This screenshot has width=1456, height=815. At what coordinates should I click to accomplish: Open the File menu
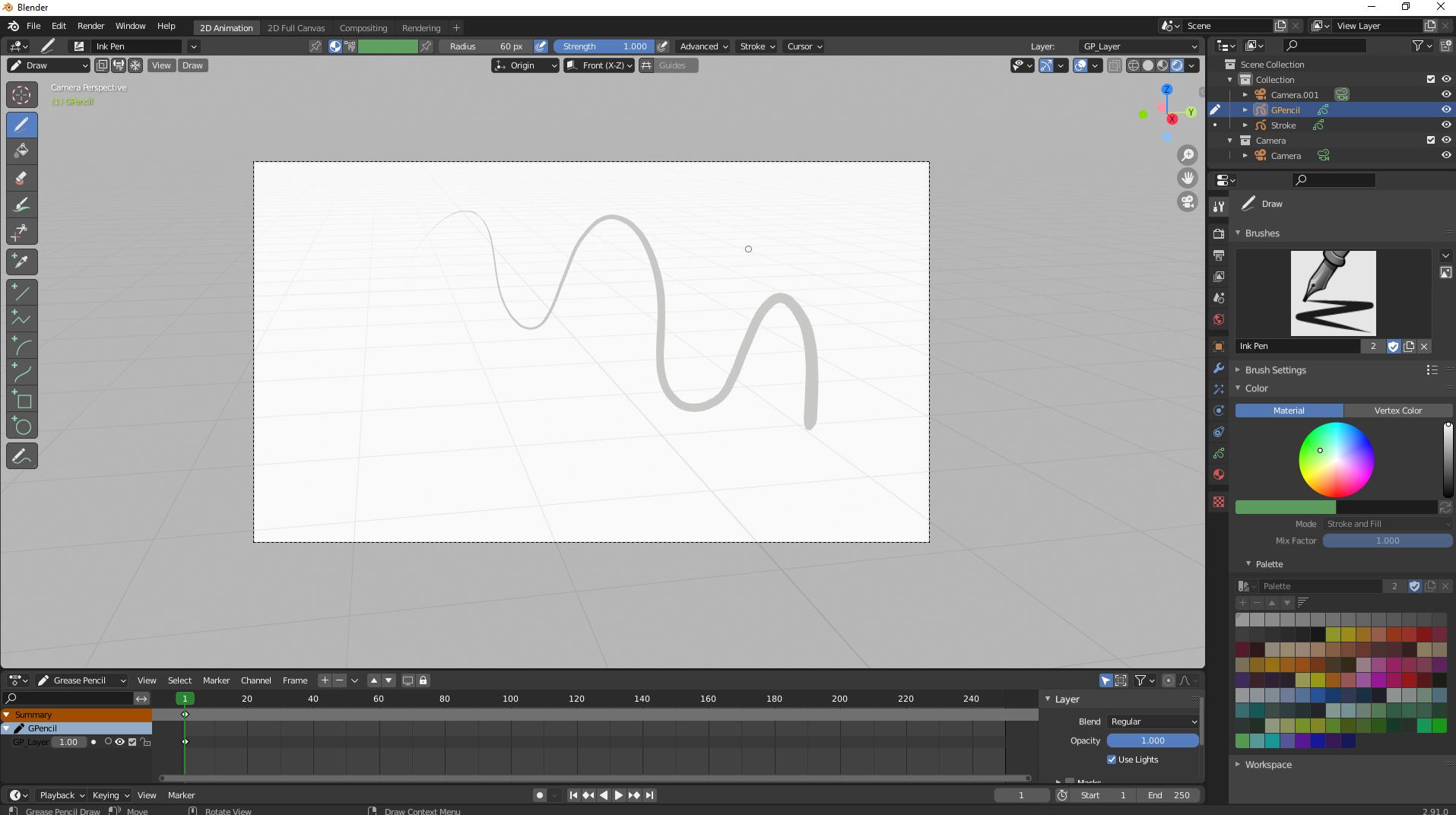click(33, 26)
